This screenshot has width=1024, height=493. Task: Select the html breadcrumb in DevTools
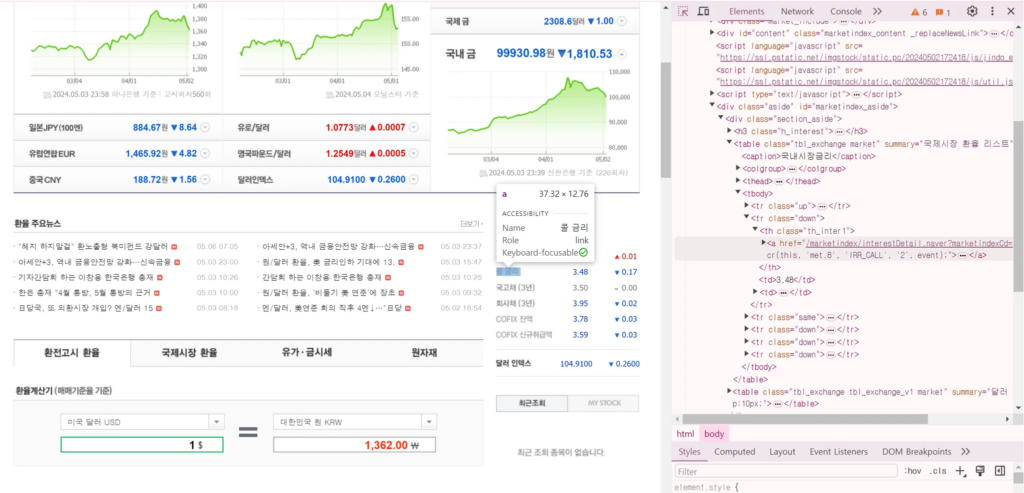tap(685, 434)
